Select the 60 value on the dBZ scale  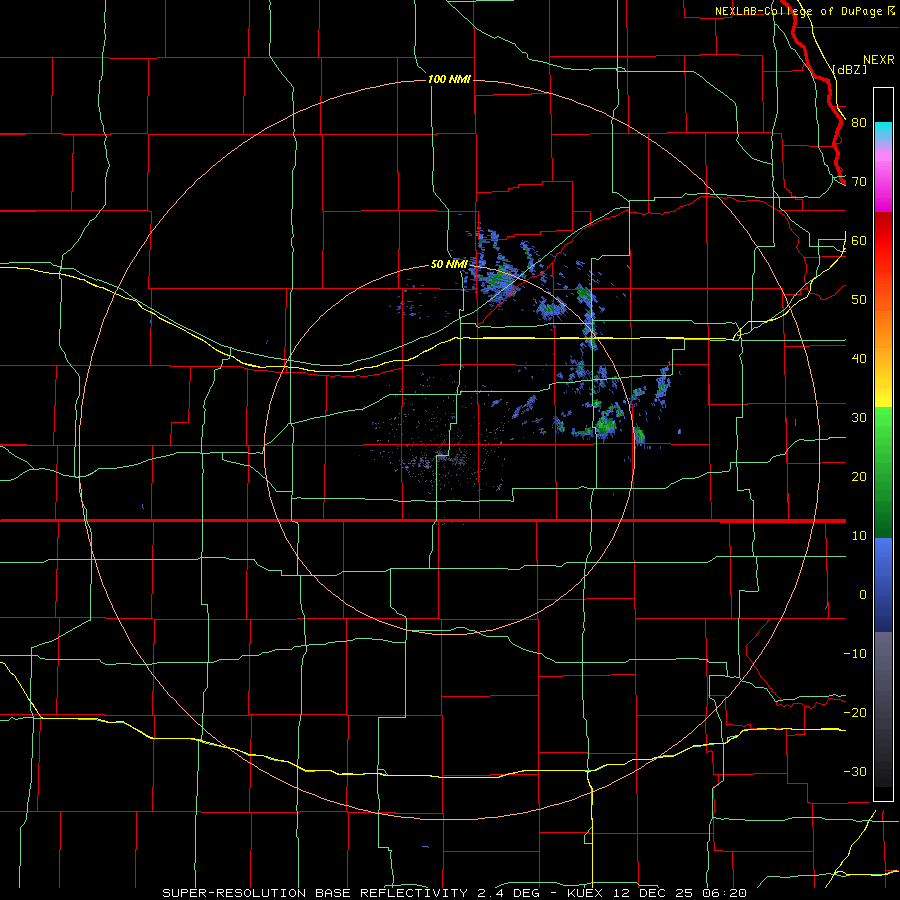coord(859,240)
